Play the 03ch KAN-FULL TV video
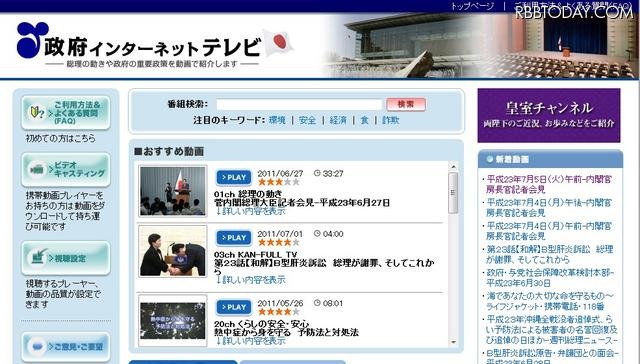The width and height of the screenshot is (640, 364). tap(234, 238)
